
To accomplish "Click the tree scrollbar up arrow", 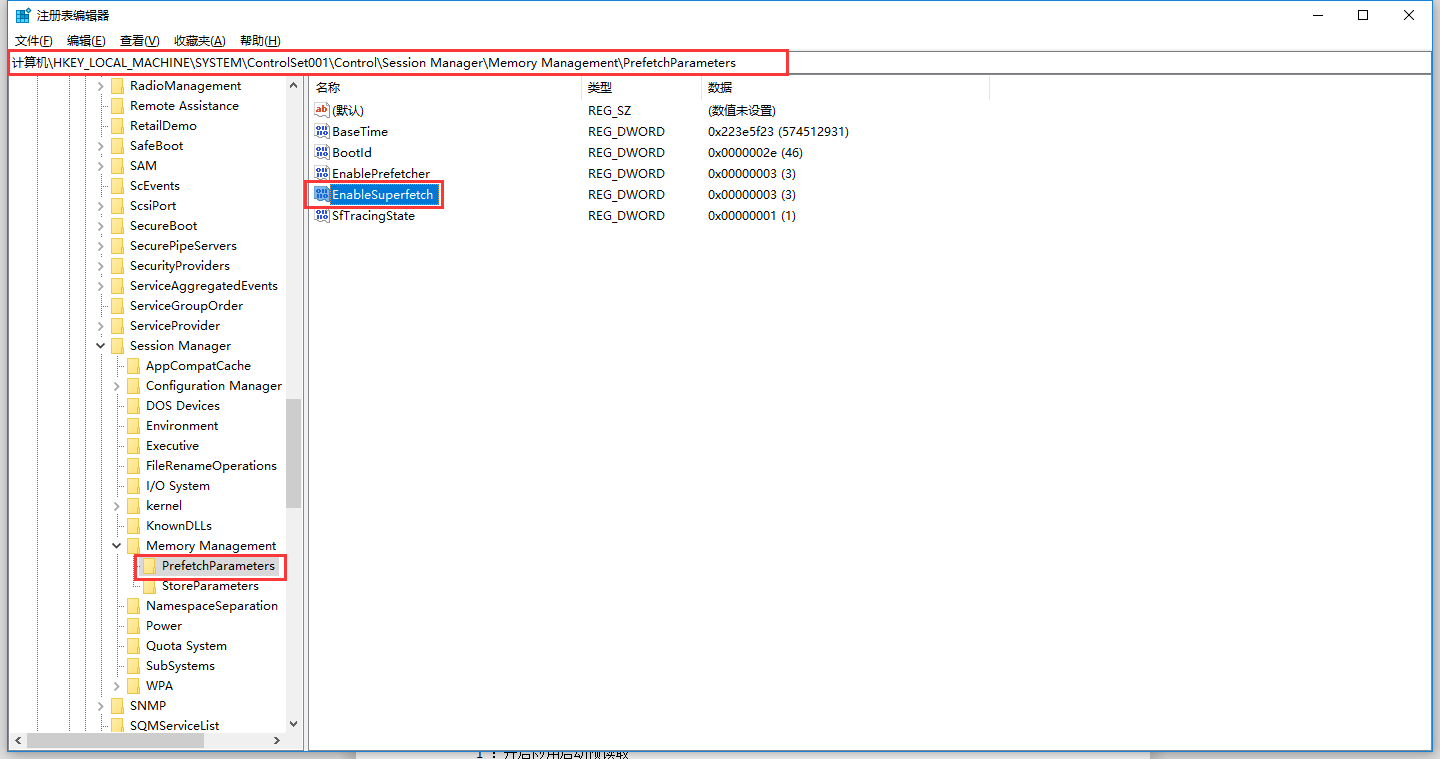I will point(293,85).
